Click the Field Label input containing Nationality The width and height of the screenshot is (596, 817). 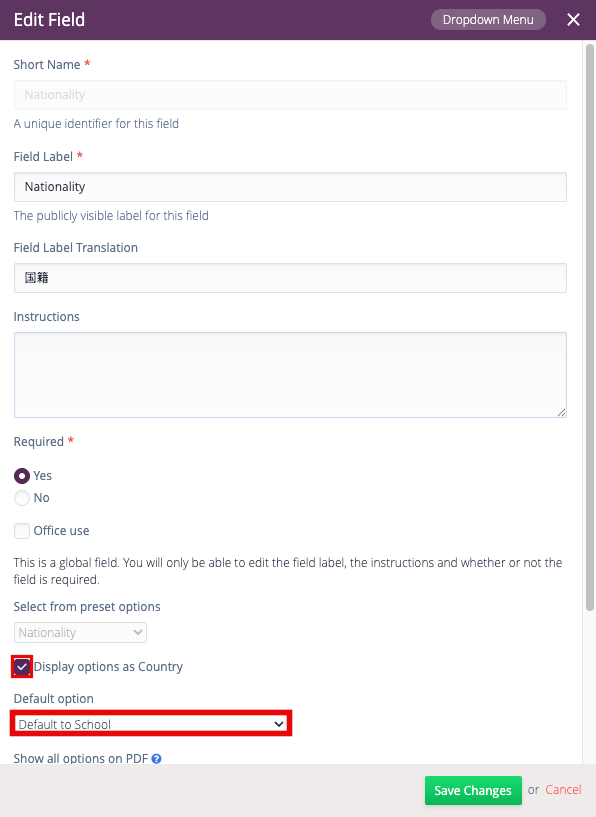pos(290,187)
